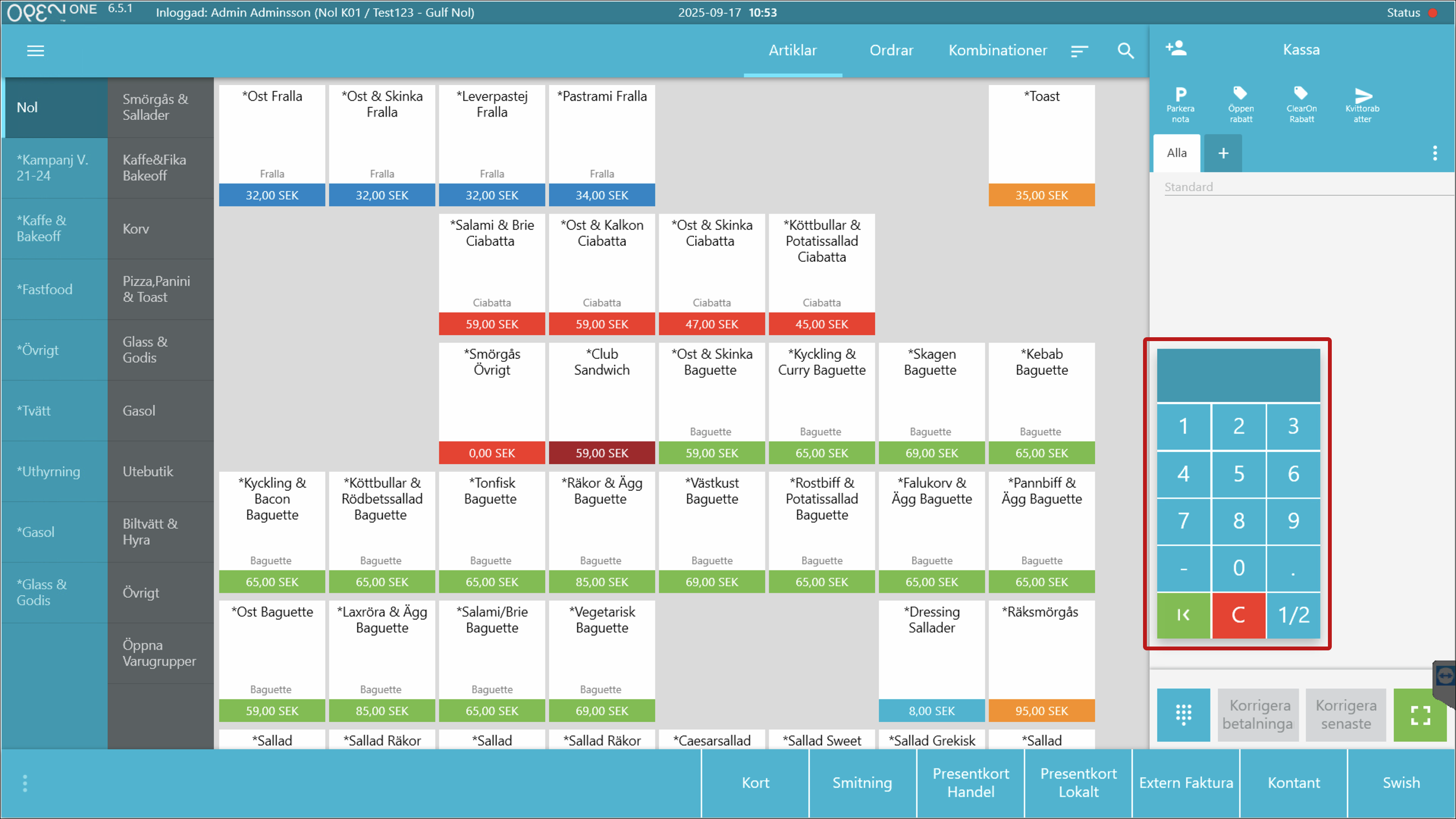Choose Swish payment button
The image size is (1456, 819).
coord(1401,783)
